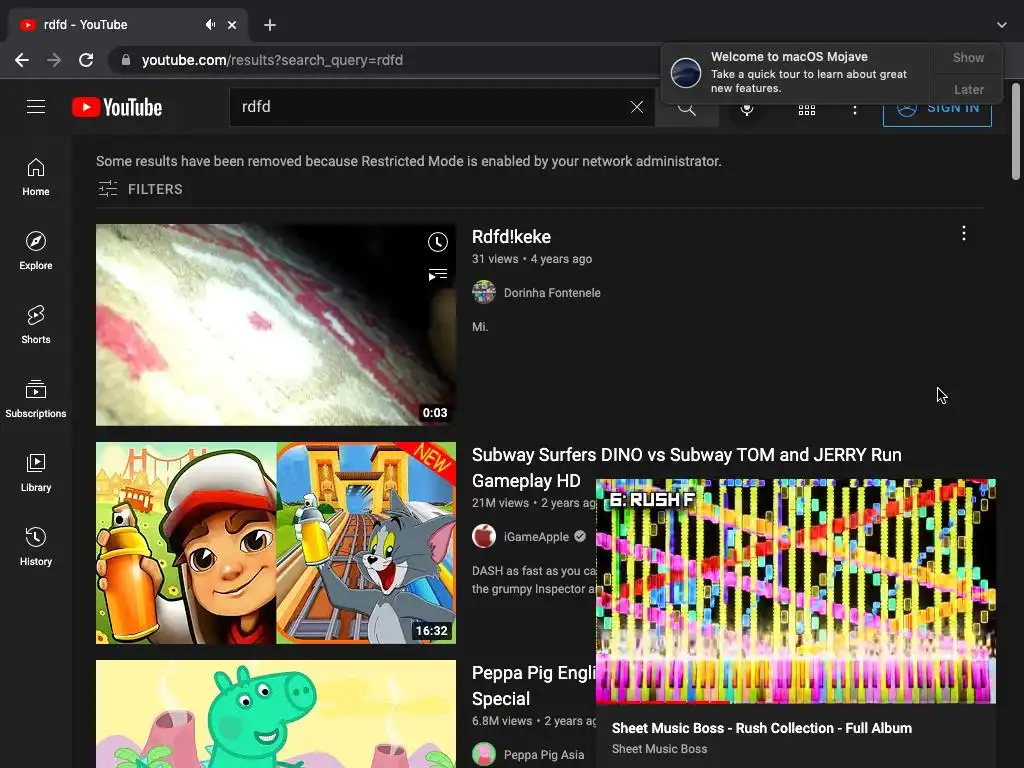Click the Subway Surfers video thumbnail
Image resolution: width=1024 pixels, height=768 pixels.
click(276, 543)
